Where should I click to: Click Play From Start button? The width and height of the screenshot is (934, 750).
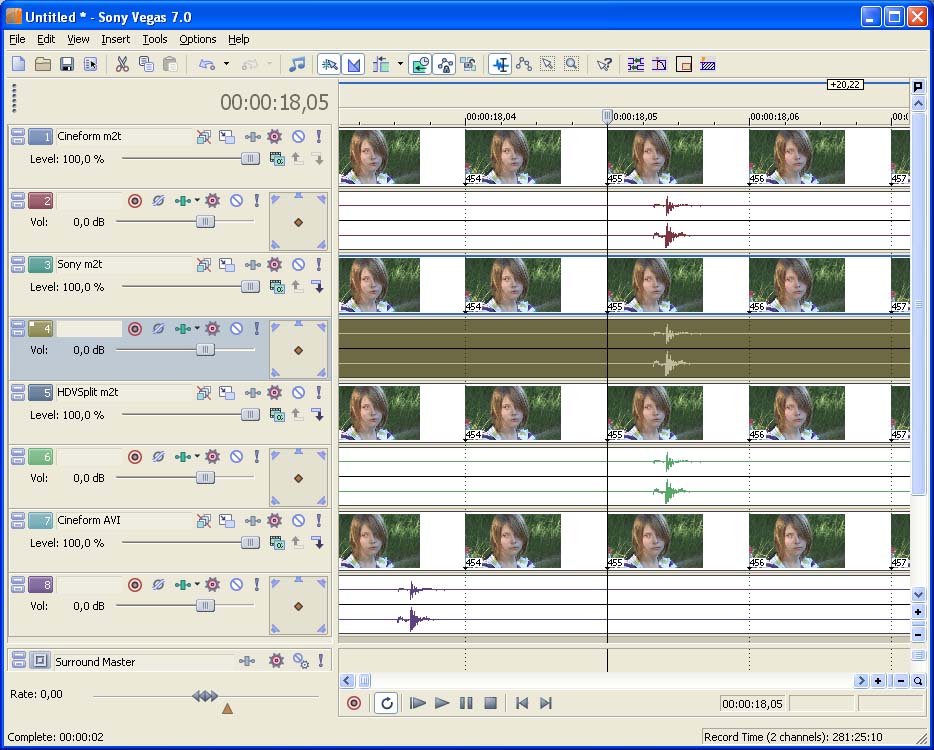pyautogui.click(x=418, y=704)
